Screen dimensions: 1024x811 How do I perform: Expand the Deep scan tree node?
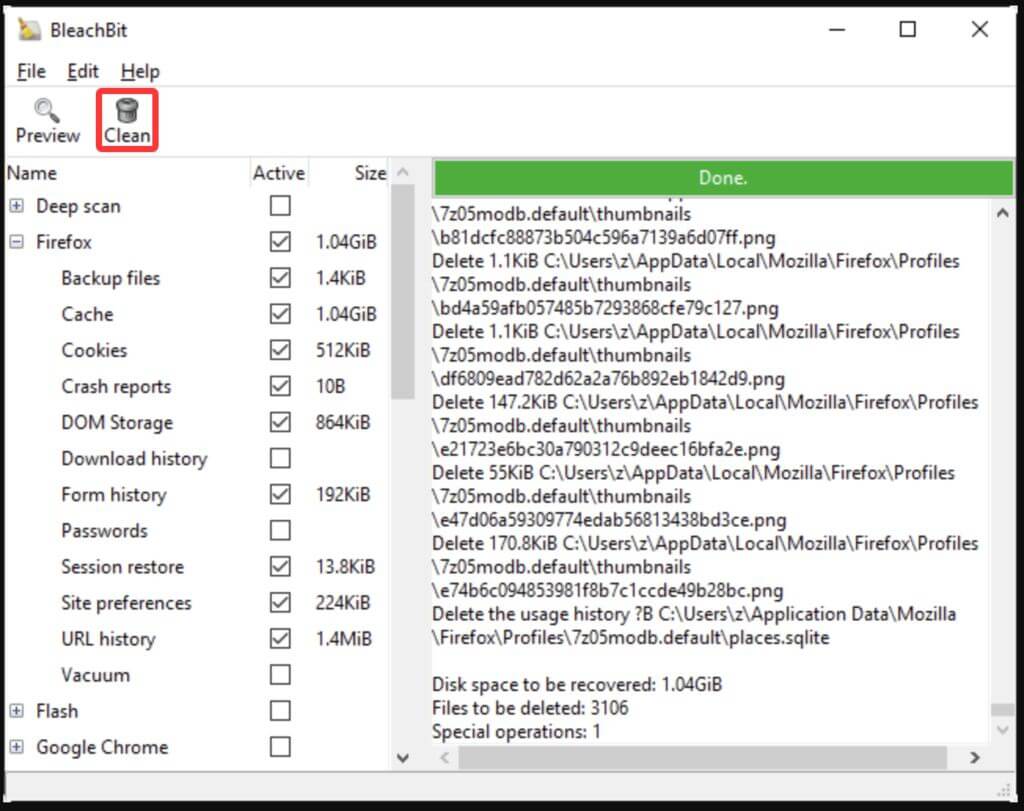coord(16,206)
